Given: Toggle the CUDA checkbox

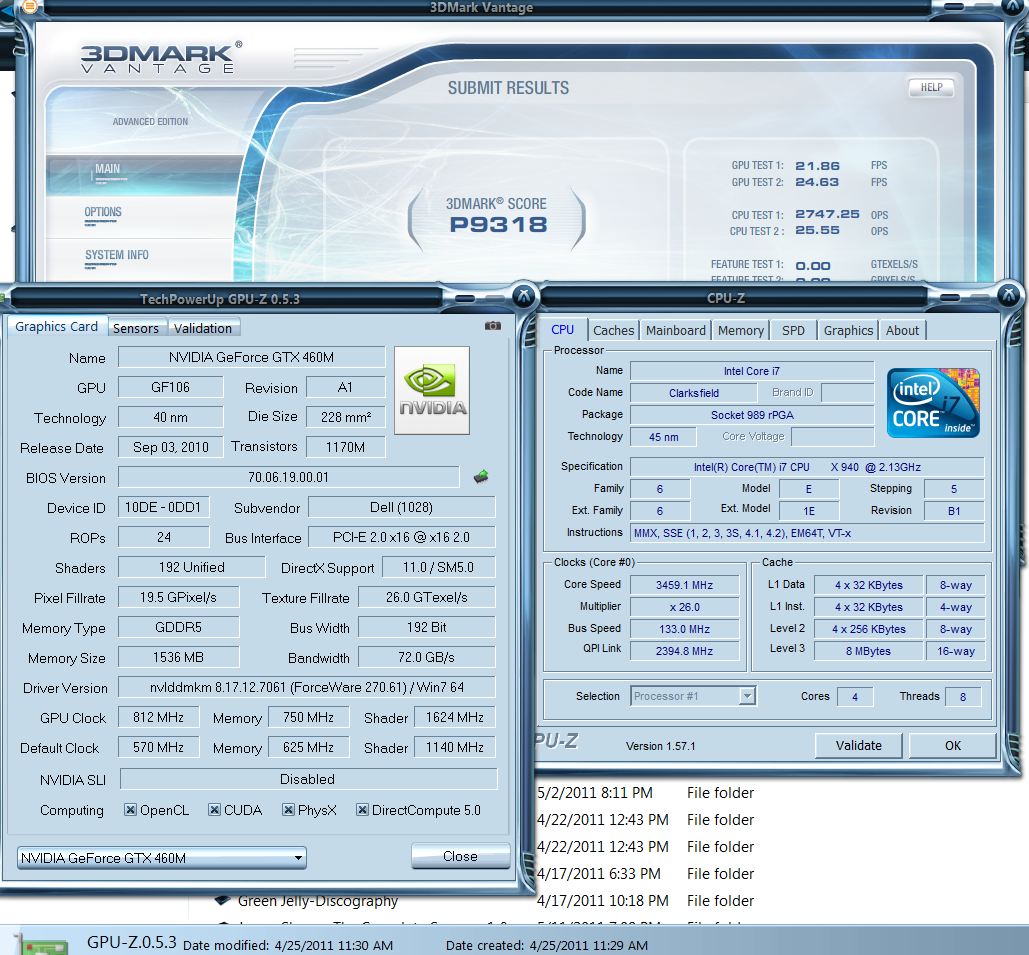Looking at the screenshot, I should (x=214, y=810).
